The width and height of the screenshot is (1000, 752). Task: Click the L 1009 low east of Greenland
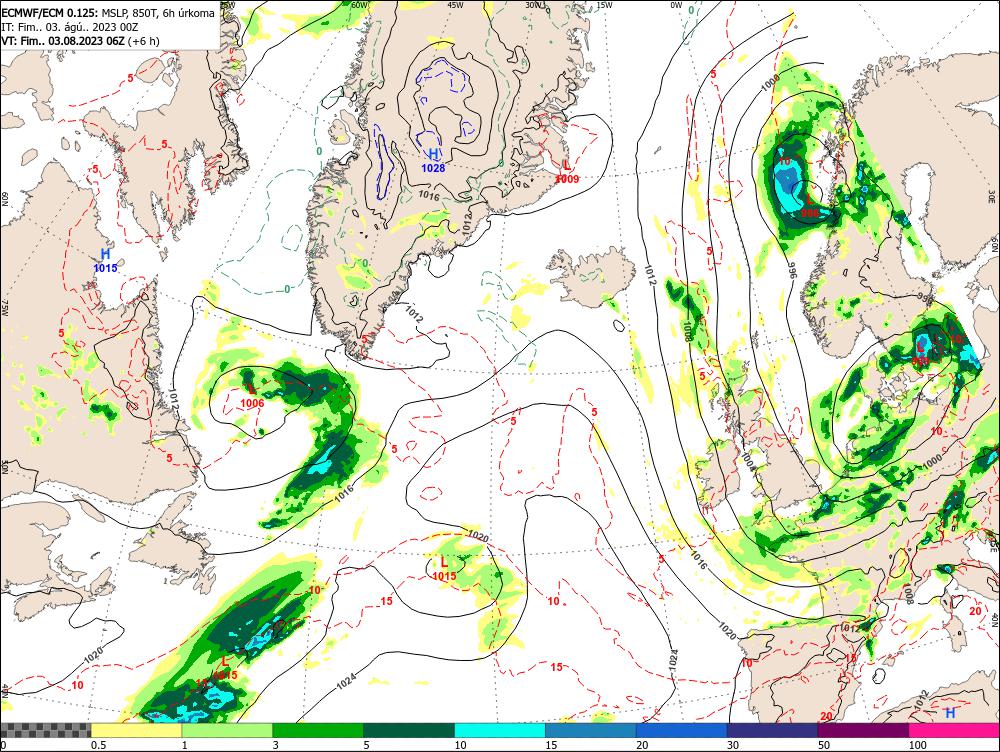coord(566,172)
